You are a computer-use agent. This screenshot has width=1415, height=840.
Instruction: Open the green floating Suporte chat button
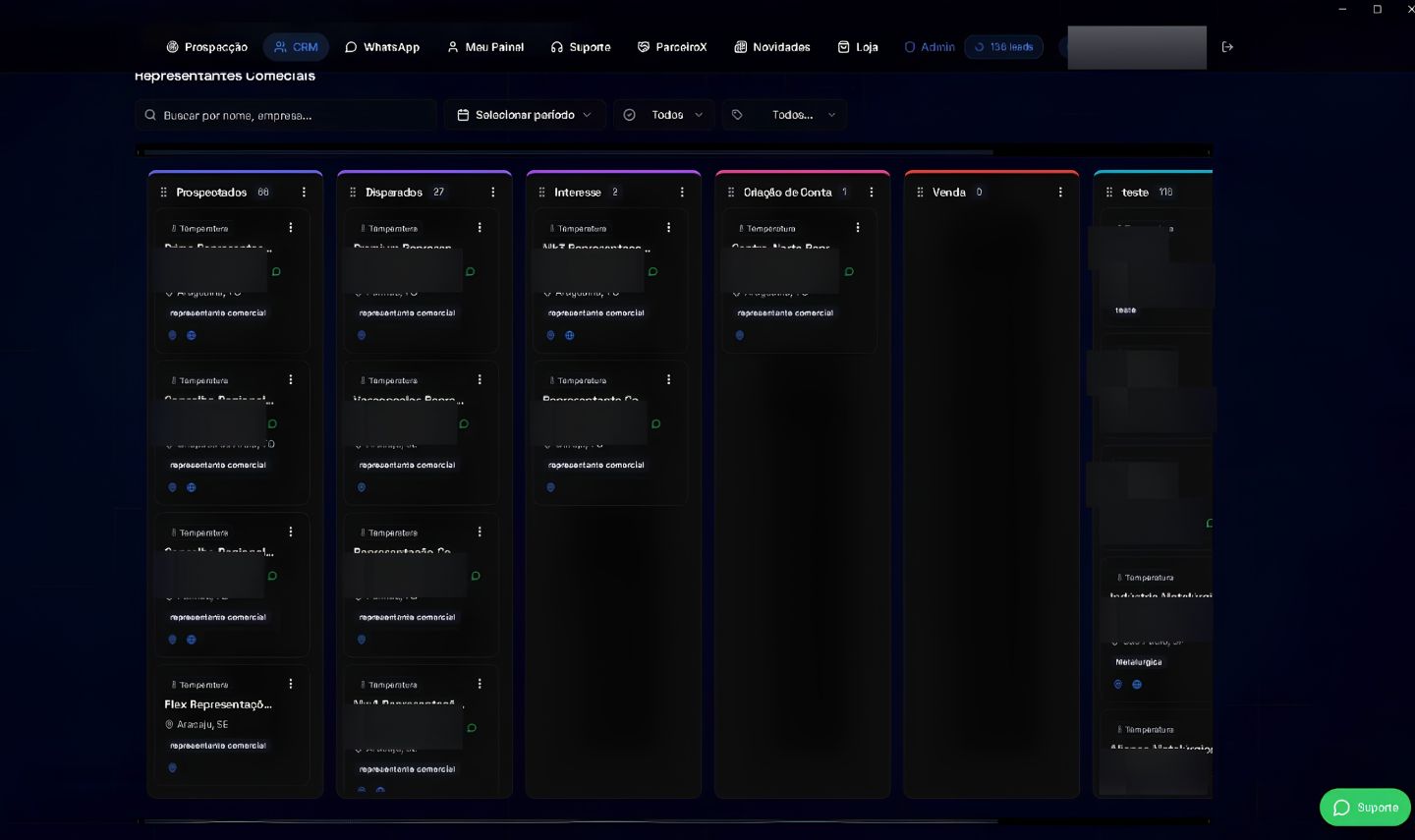point(1365,808)
